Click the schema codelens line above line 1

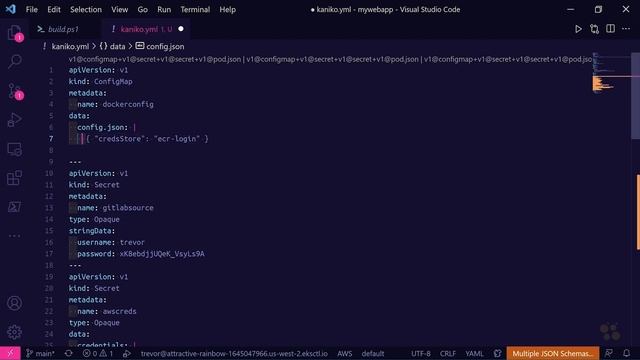tap(330, 59)
